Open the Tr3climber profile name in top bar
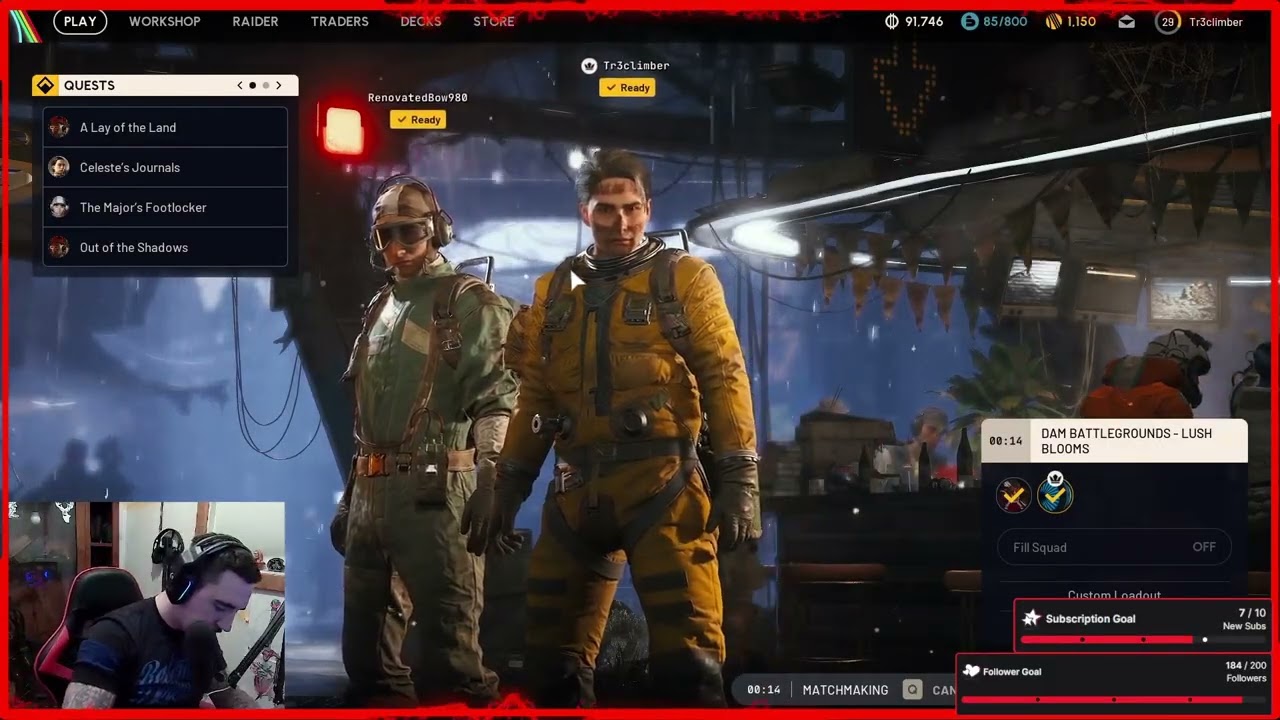 pos(1216,22)
